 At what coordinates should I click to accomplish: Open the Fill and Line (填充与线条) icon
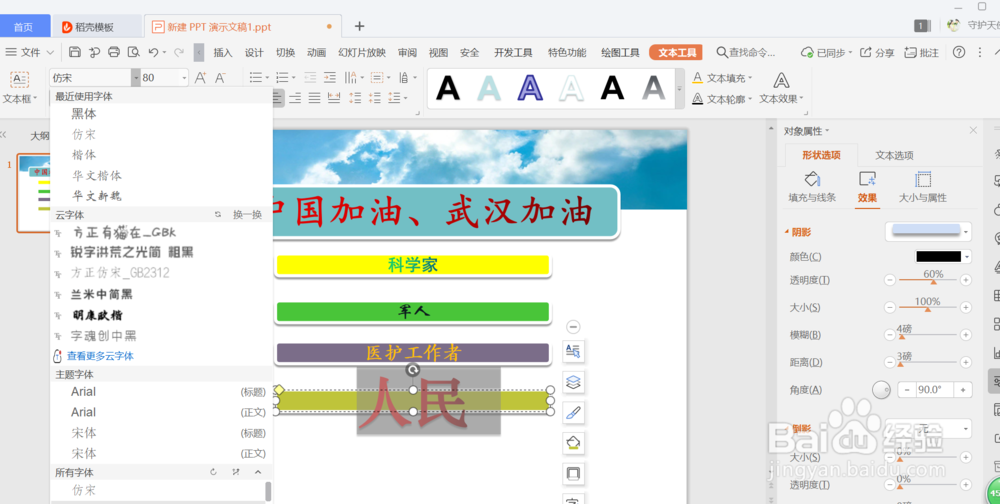pos(812,179)
